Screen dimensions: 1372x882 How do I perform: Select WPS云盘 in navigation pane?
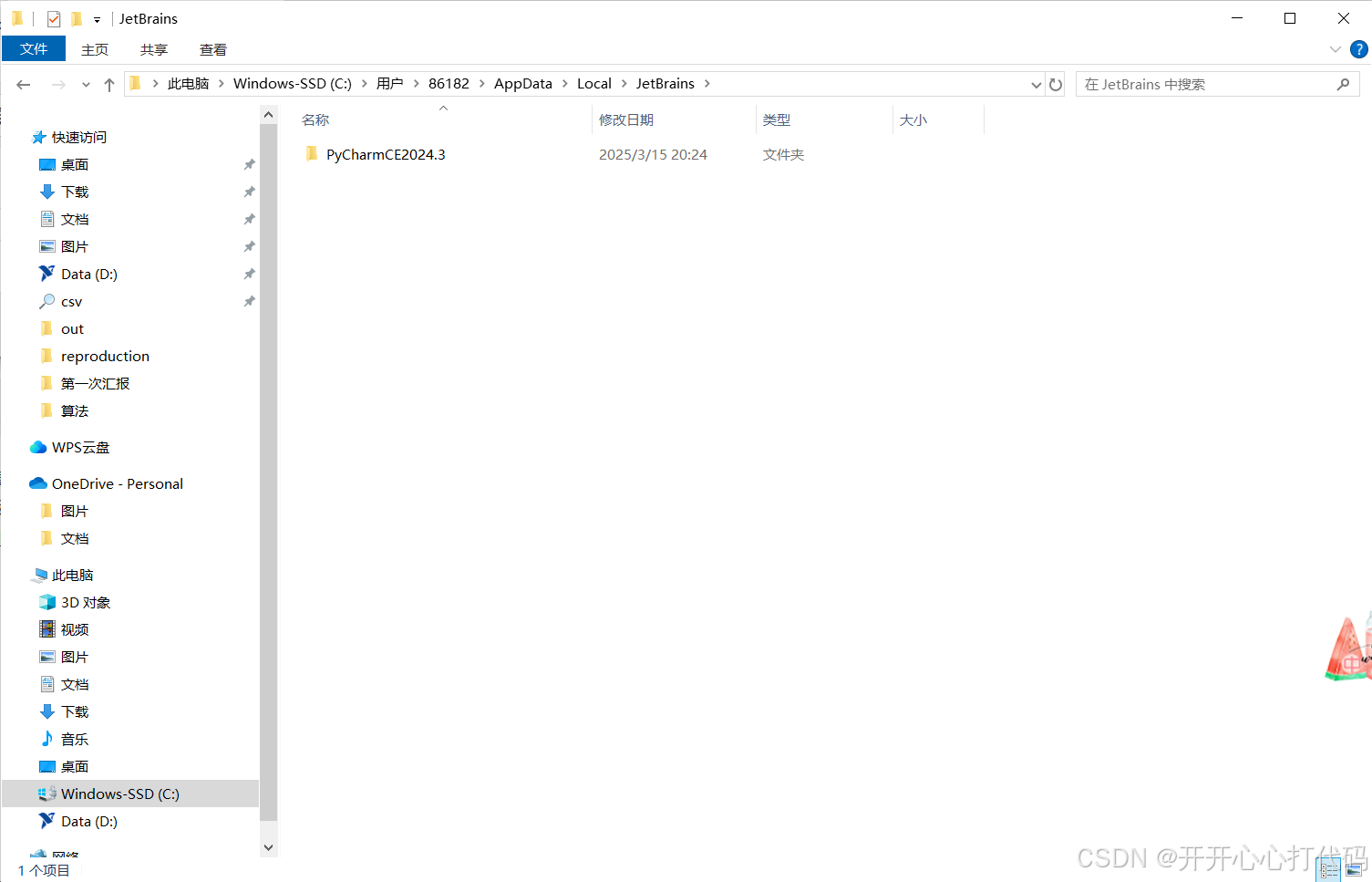pos(80,448)
